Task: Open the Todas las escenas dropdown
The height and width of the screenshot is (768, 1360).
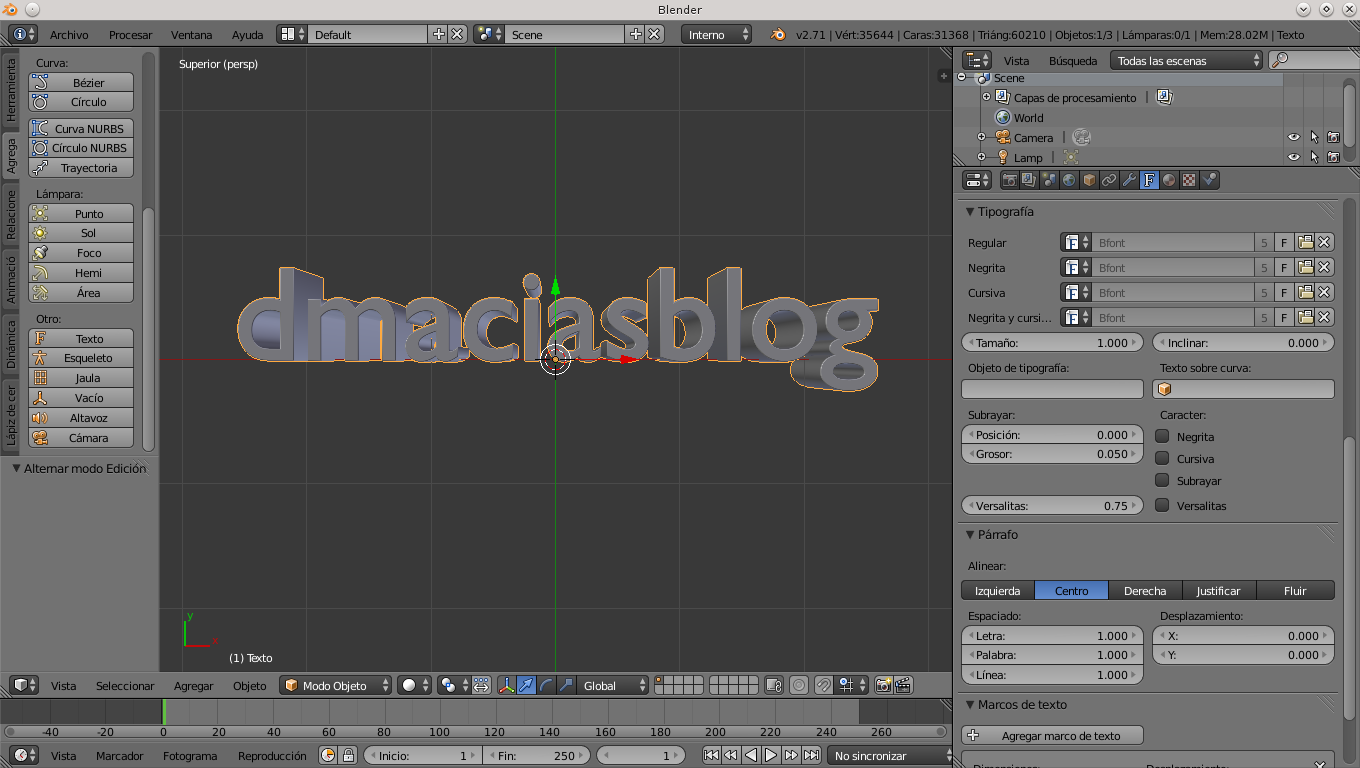Action: click(1186, 60)
